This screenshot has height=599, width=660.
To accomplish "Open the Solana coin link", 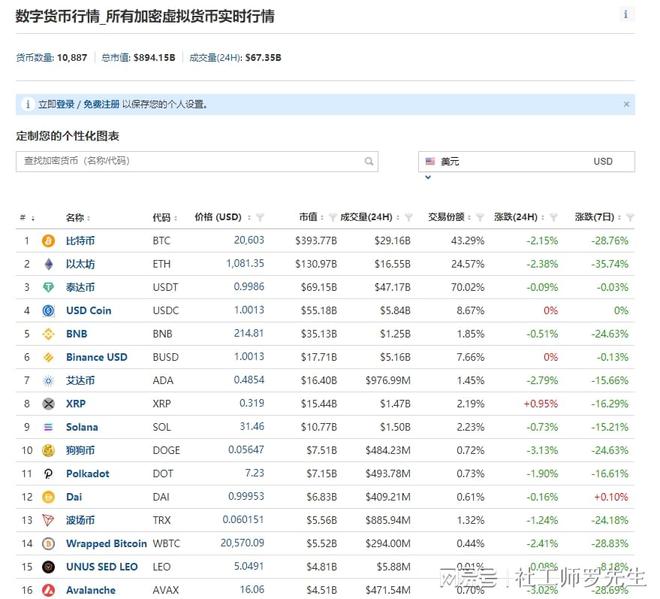I will pos(82,427).
